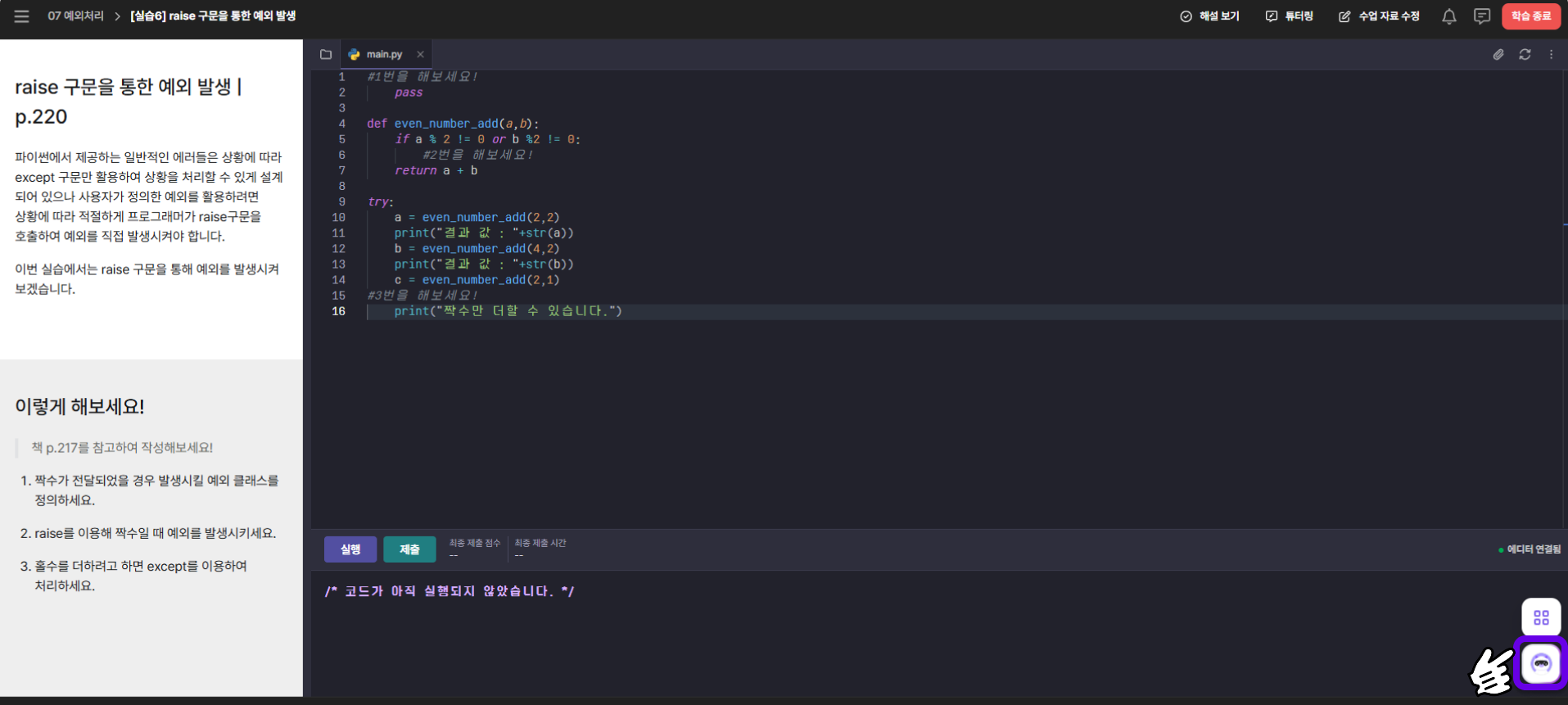
Task: Click the grid apps button above chatbot
Action: 1541,617
